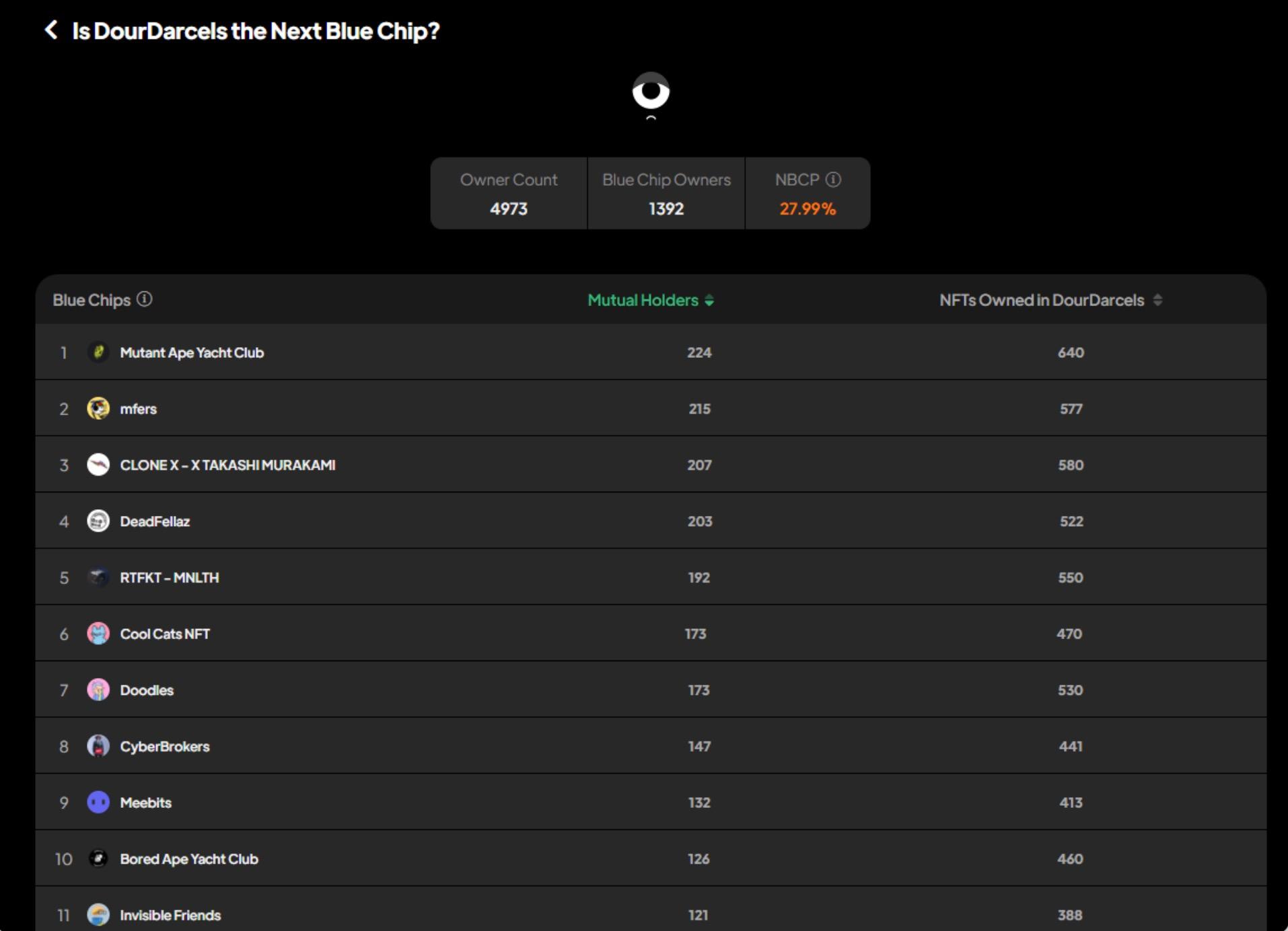Click the Owner Count label
The height and width of the screenshot is (931, 1288).
coord(509,180)
